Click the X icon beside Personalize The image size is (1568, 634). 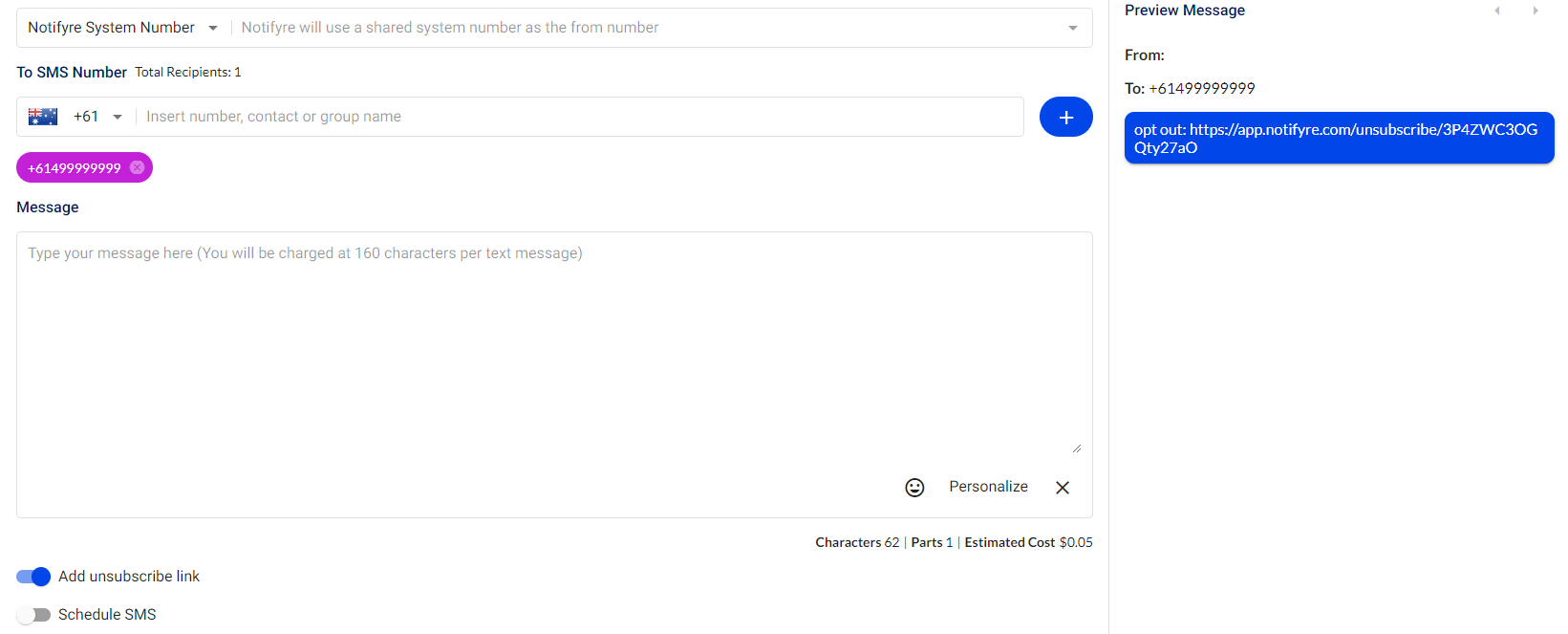[1063, 488]
